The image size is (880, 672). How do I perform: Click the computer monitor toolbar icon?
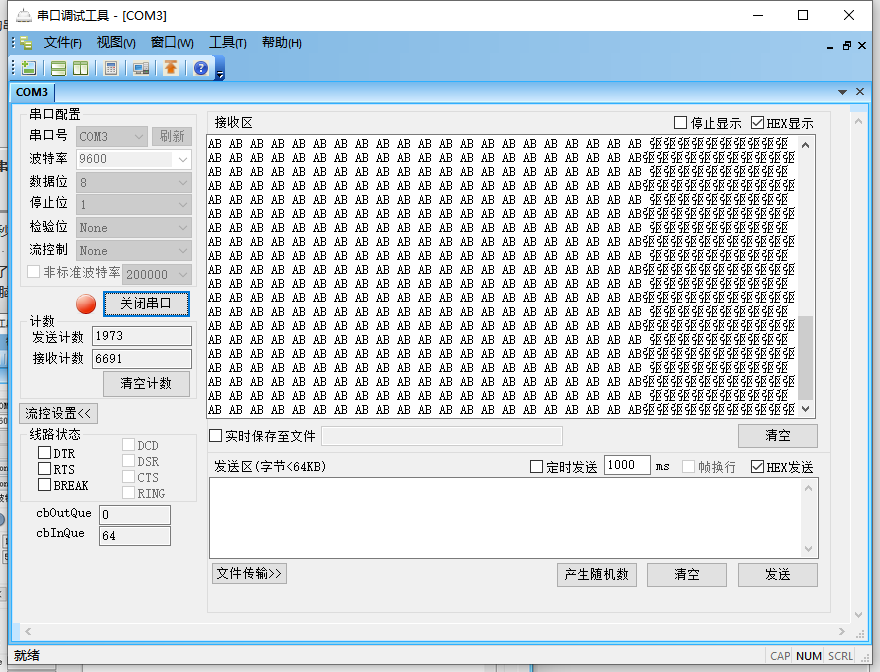point(141,68)
